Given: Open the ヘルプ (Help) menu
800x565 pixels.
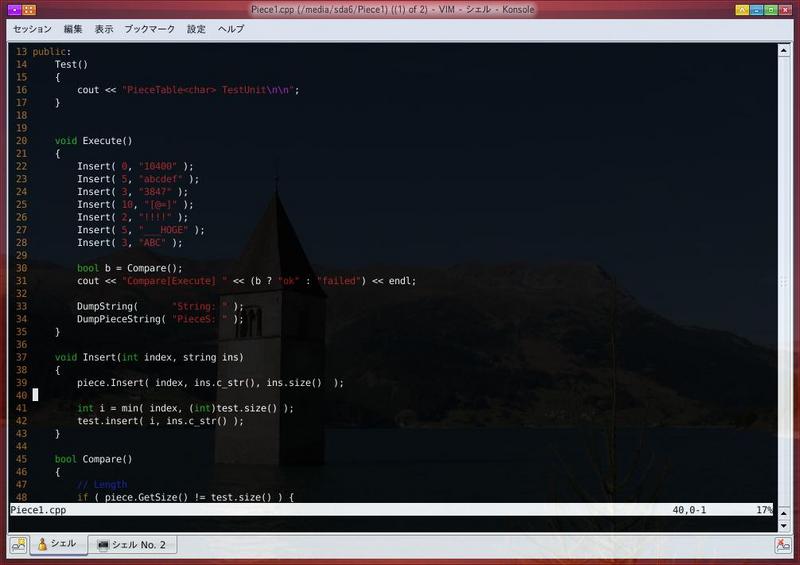Looking at the screenshot, I should 231,29.
